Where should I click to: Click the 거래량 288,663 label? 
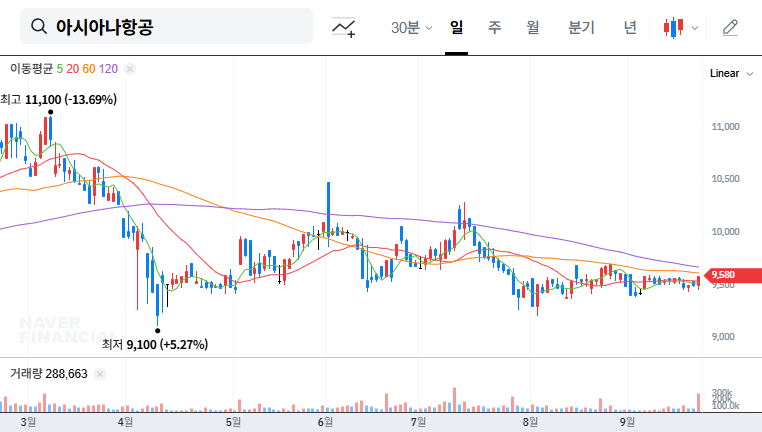[x=49, y=374]
